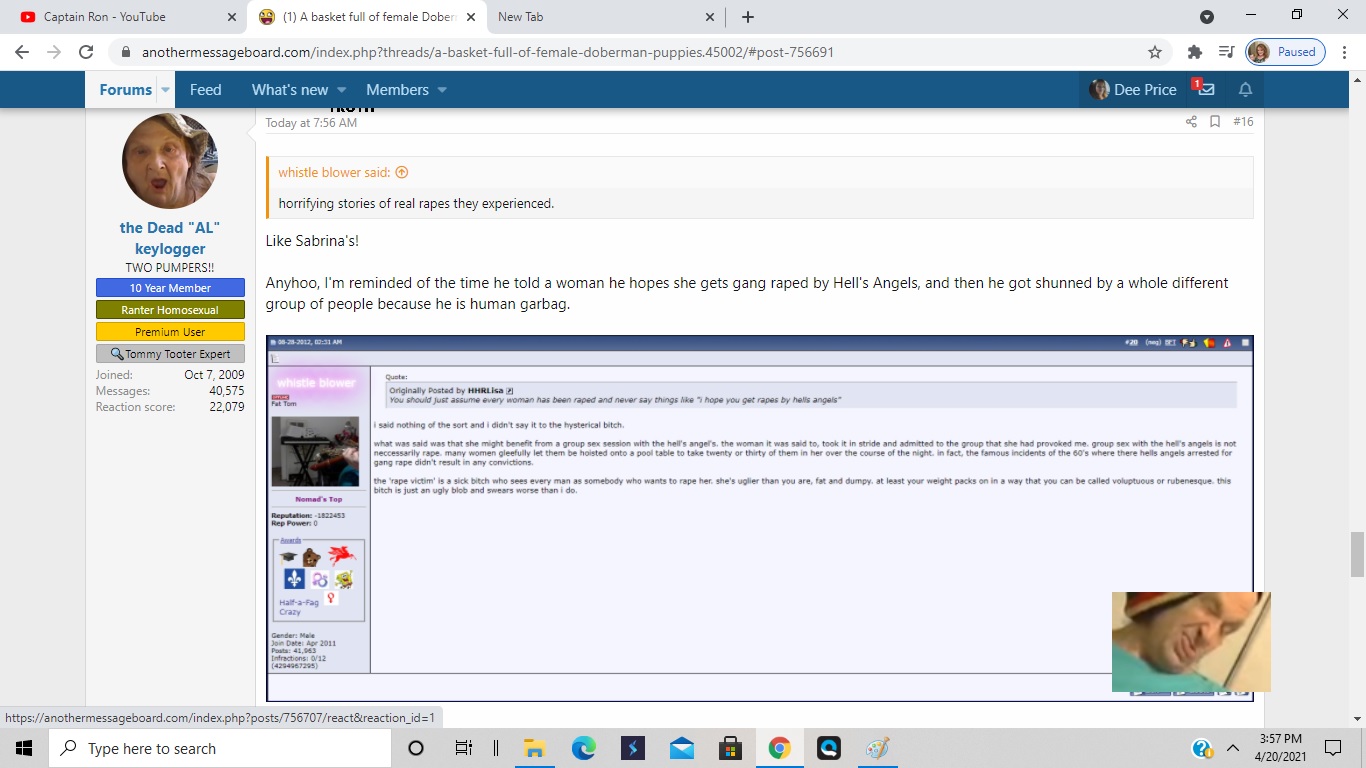Click the 'Ranter Homosexual' banner
This screenshot has height=768, width=1366.
[170, 310]
